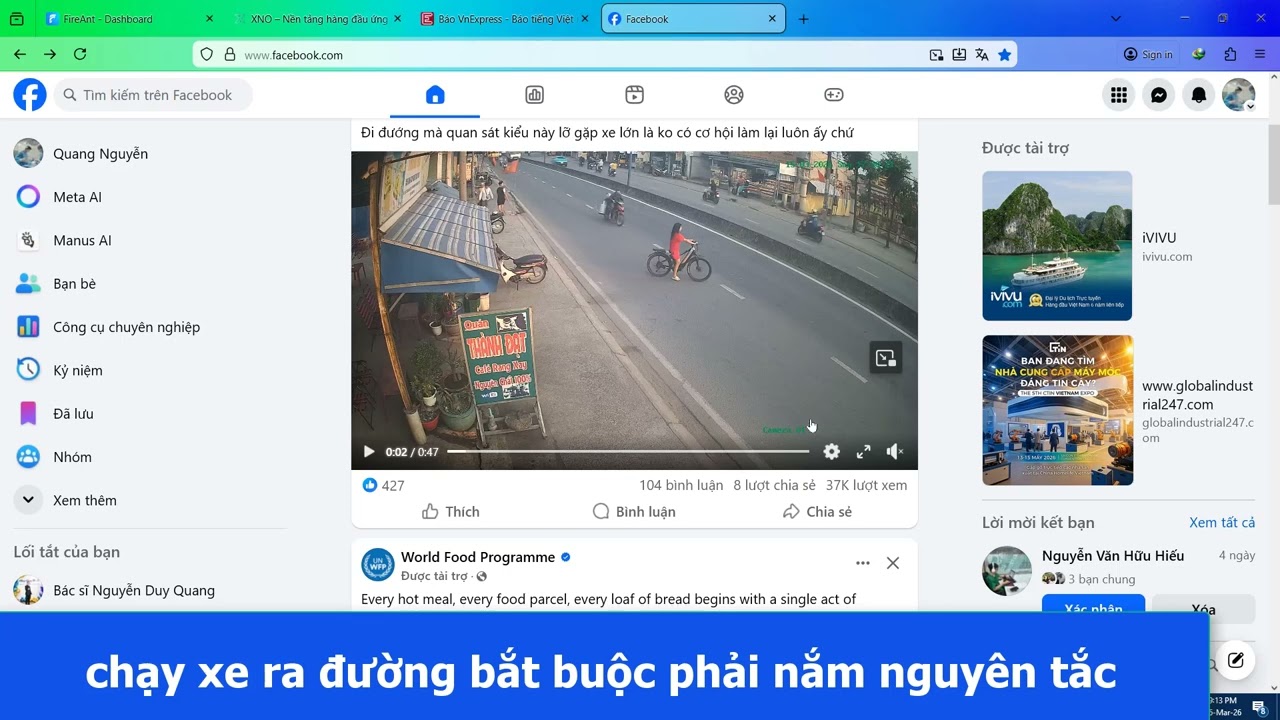
Task: Open a new browser tab
Action: 803,19
